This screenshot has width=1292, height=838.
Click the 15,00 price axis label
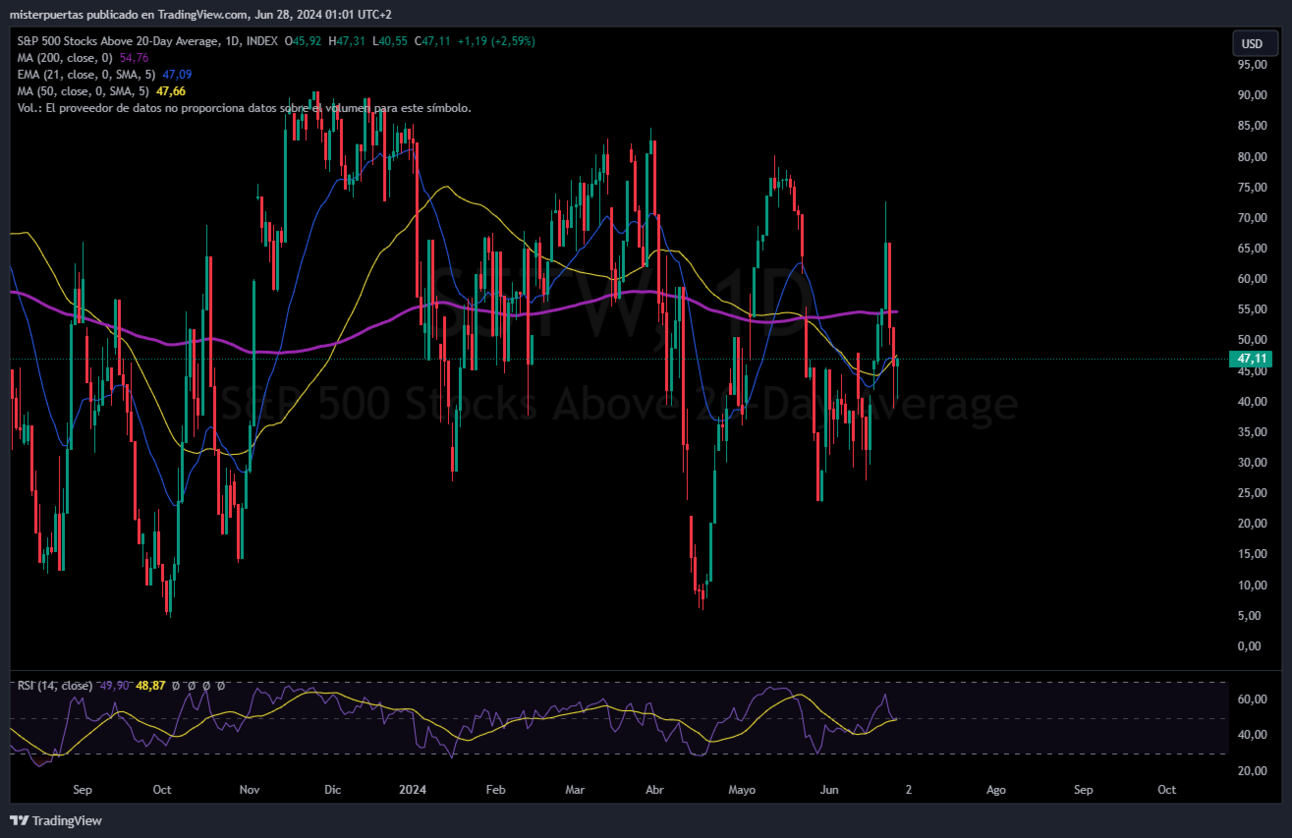[1253, 554]
